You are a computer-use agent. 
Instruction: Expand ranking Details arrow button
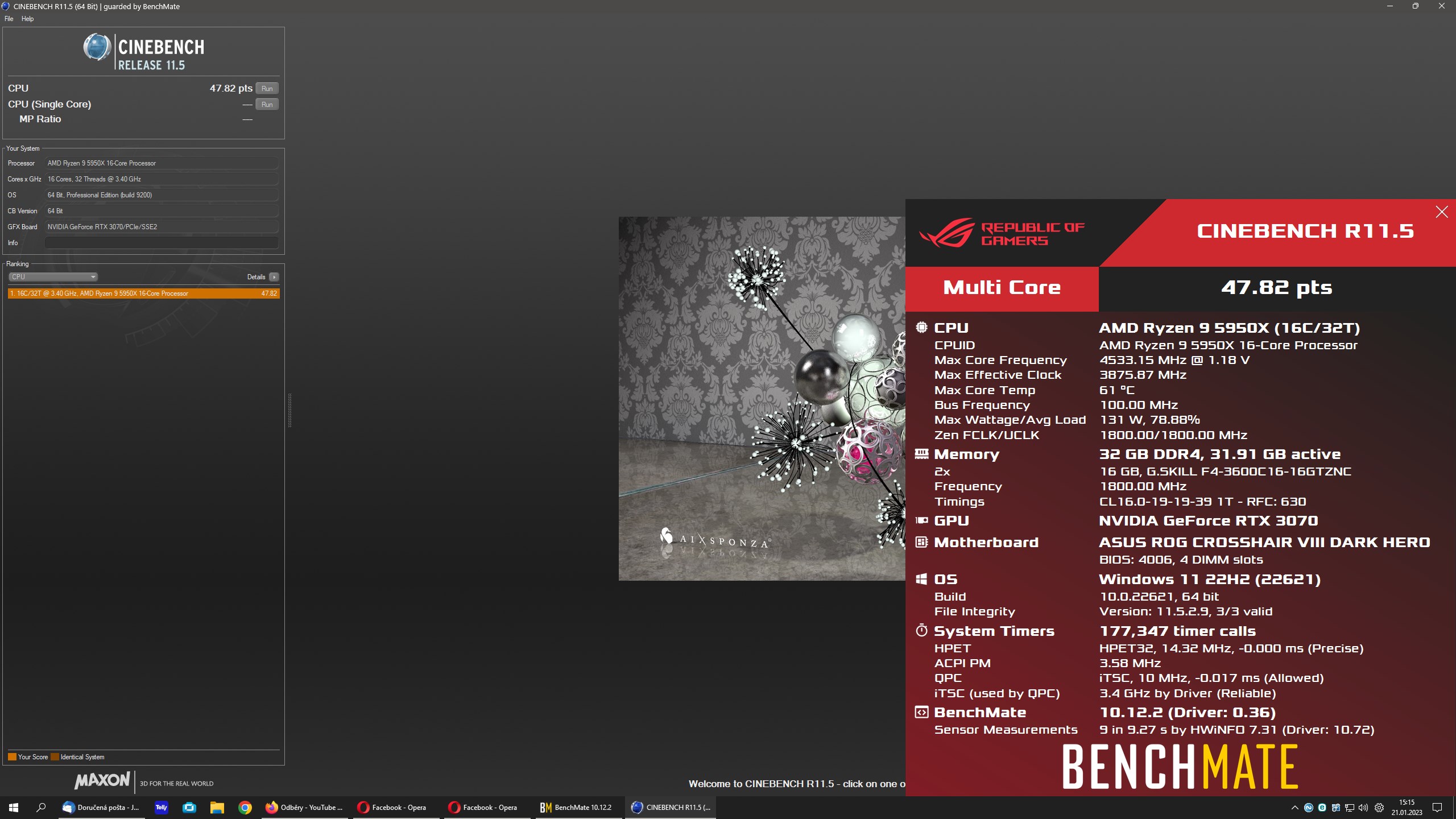click(x=274, y=277)
